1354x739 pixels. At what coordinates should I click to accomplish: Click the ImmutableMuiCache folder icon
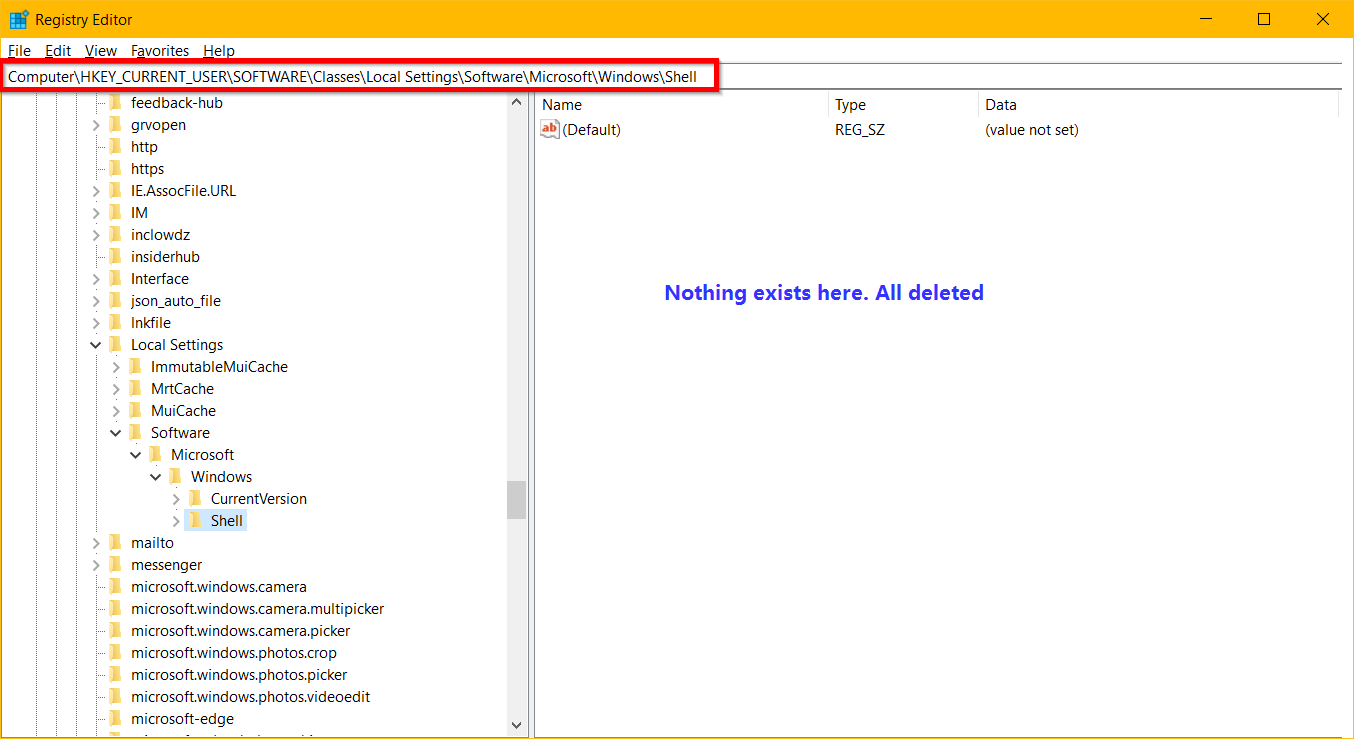coord(136,367)
